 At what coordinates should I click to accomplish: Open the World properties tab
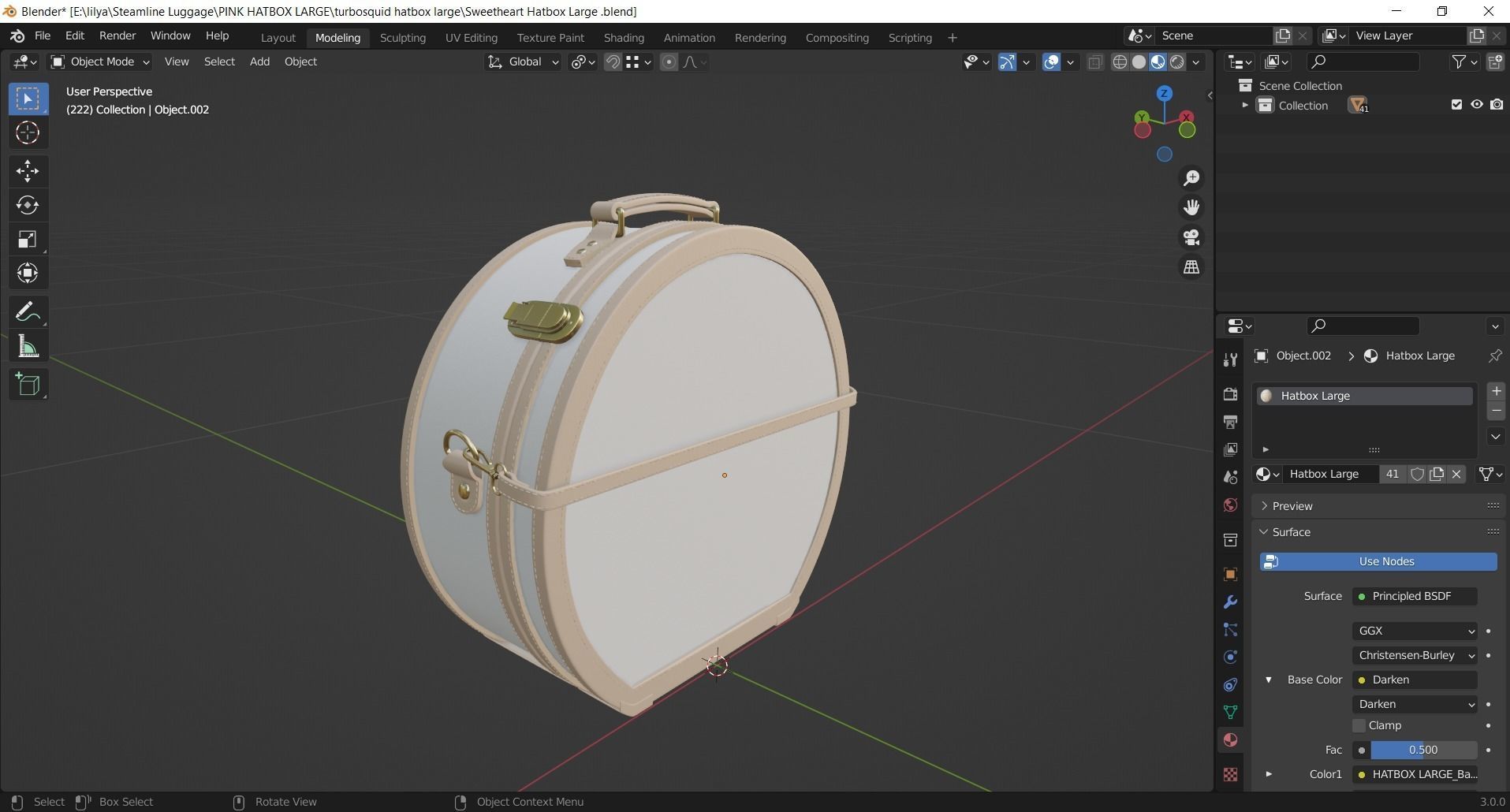[1230, 505]
